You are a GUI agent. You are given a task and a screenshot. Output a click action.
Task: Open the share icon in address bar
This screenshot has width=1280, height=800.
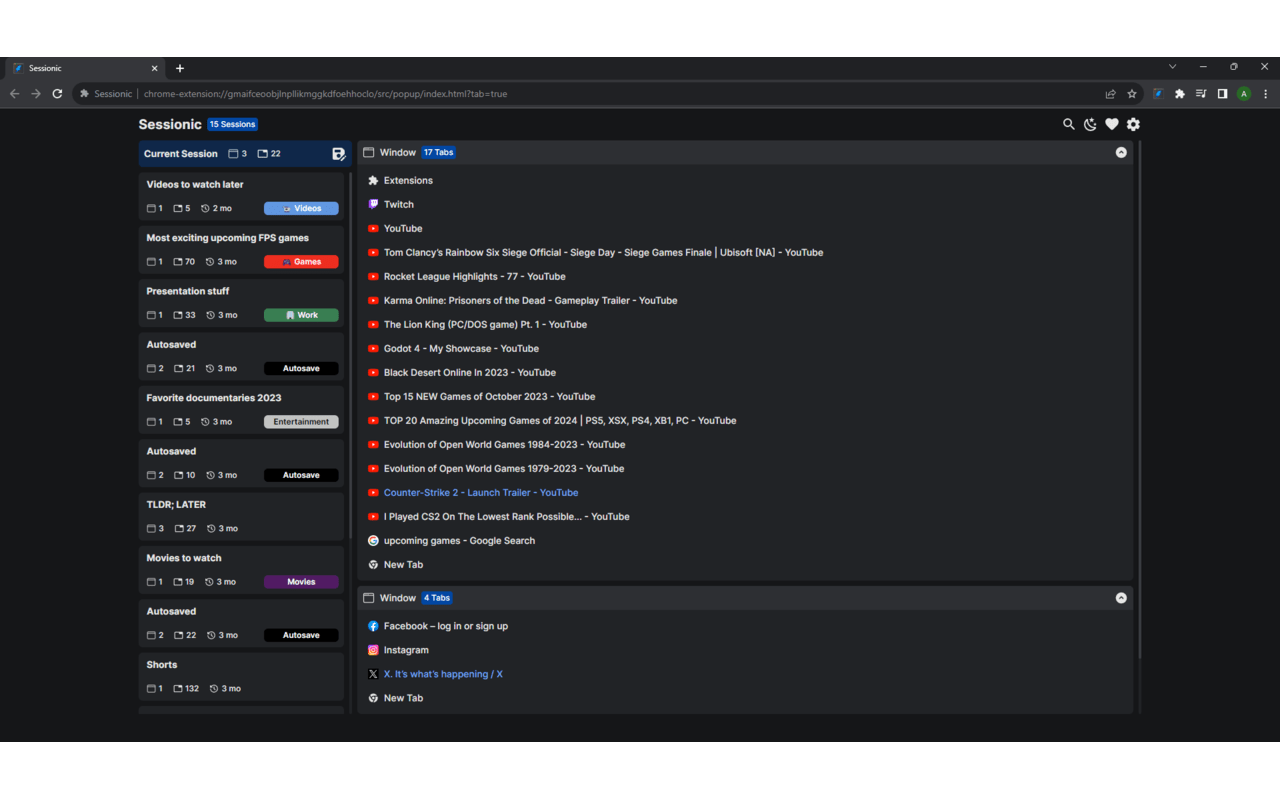click(1110, 94)
